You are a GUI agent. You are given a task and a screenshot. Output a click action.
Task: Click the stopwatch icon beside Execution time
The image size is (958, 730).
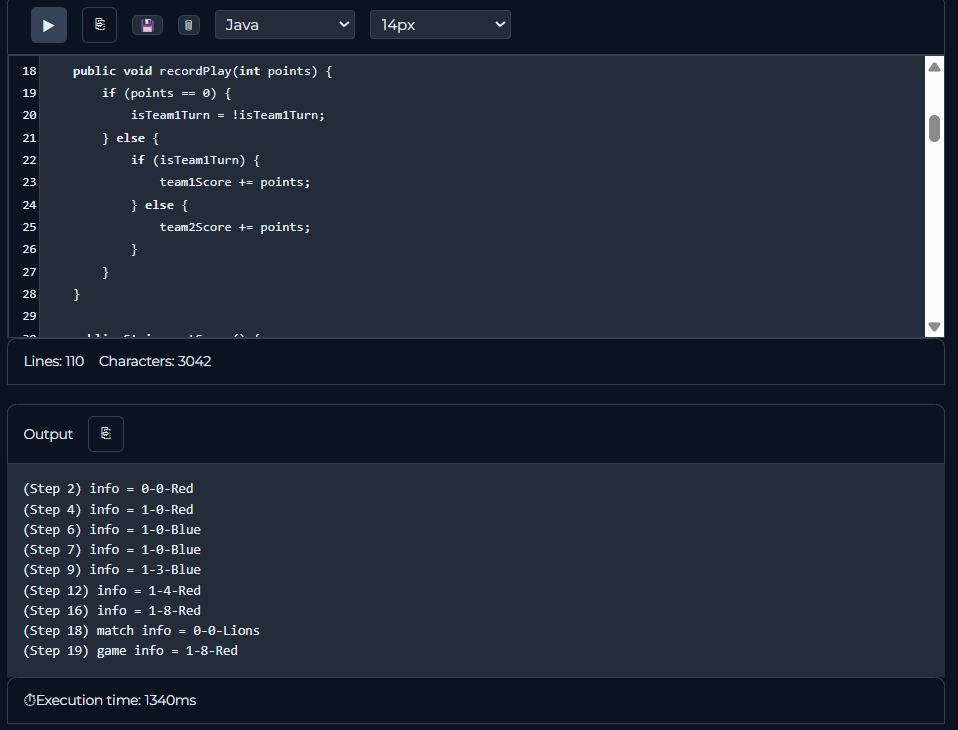(29, 700)
